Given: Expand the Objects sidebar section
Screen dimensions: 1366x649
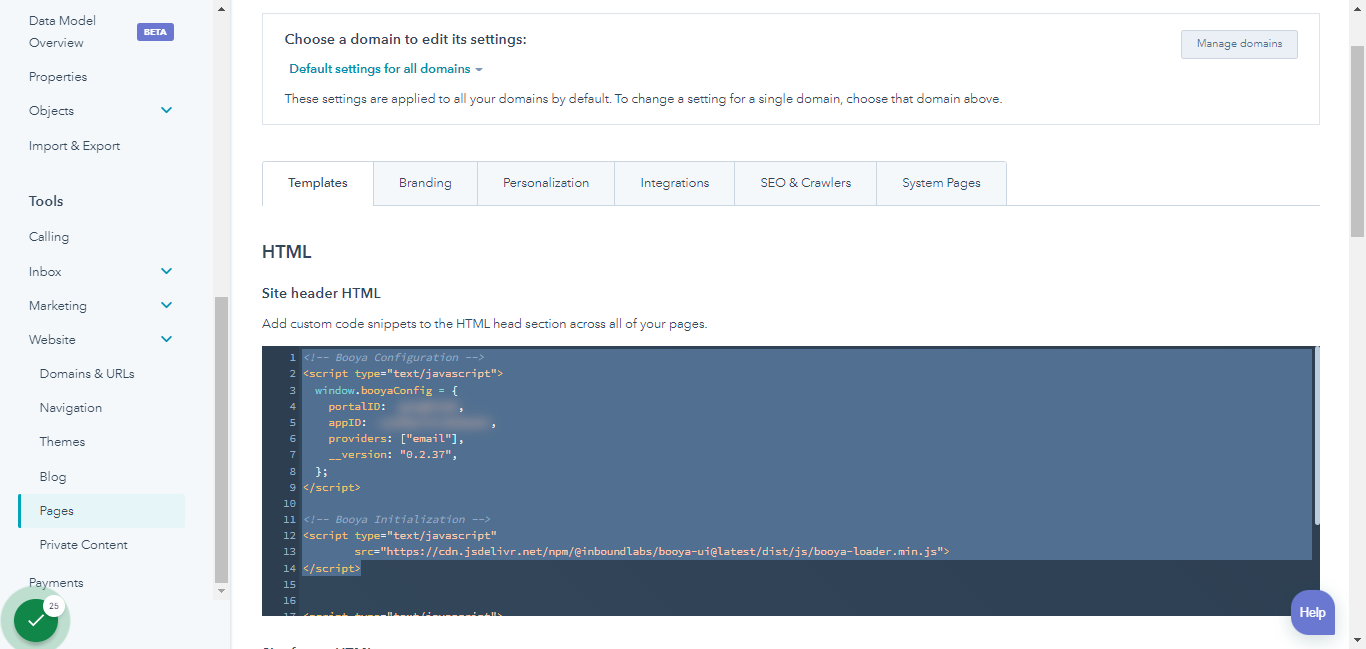Looking at the screenshot, I should click(x=166, y=111).
